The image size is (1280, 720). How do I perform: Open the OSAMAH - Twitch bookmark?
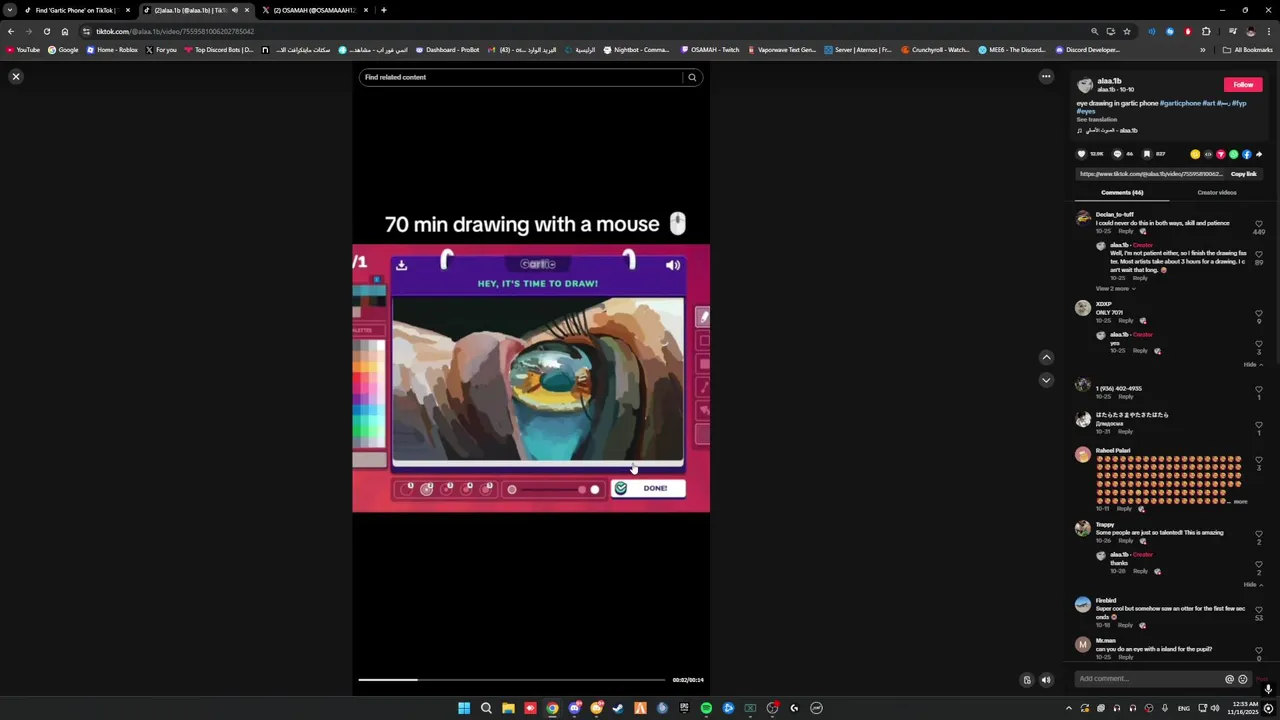click(x=710, y=50)
